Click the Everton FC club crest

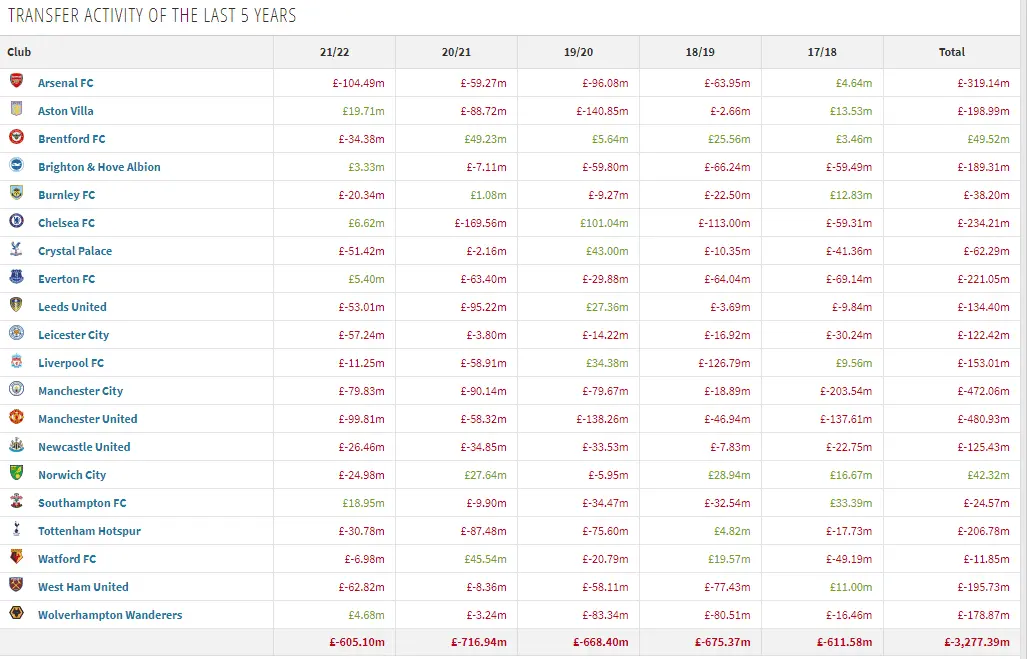tap(16, 278)
